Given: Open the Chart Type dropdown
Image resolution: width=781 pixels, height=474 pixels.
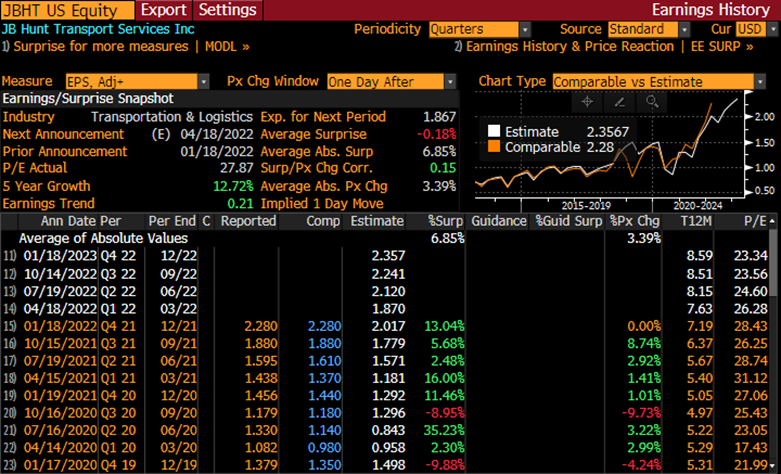Looking at the screenshot, I should coord(658,82).
